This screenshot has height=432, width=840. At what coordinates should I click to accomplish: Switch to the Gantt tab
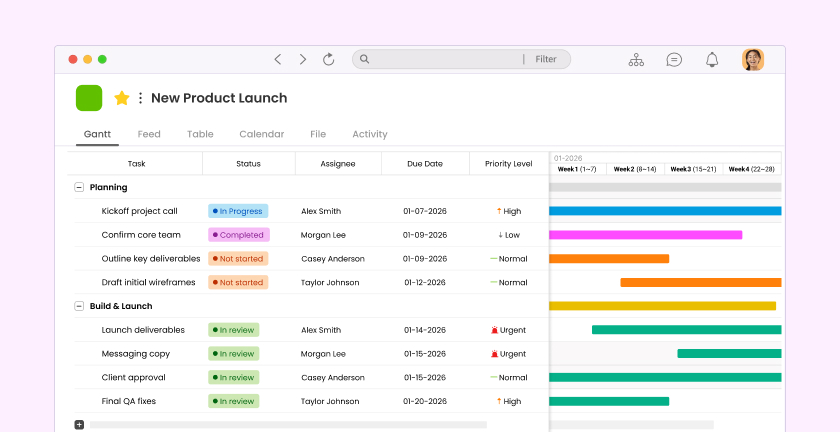coord(98,134)
